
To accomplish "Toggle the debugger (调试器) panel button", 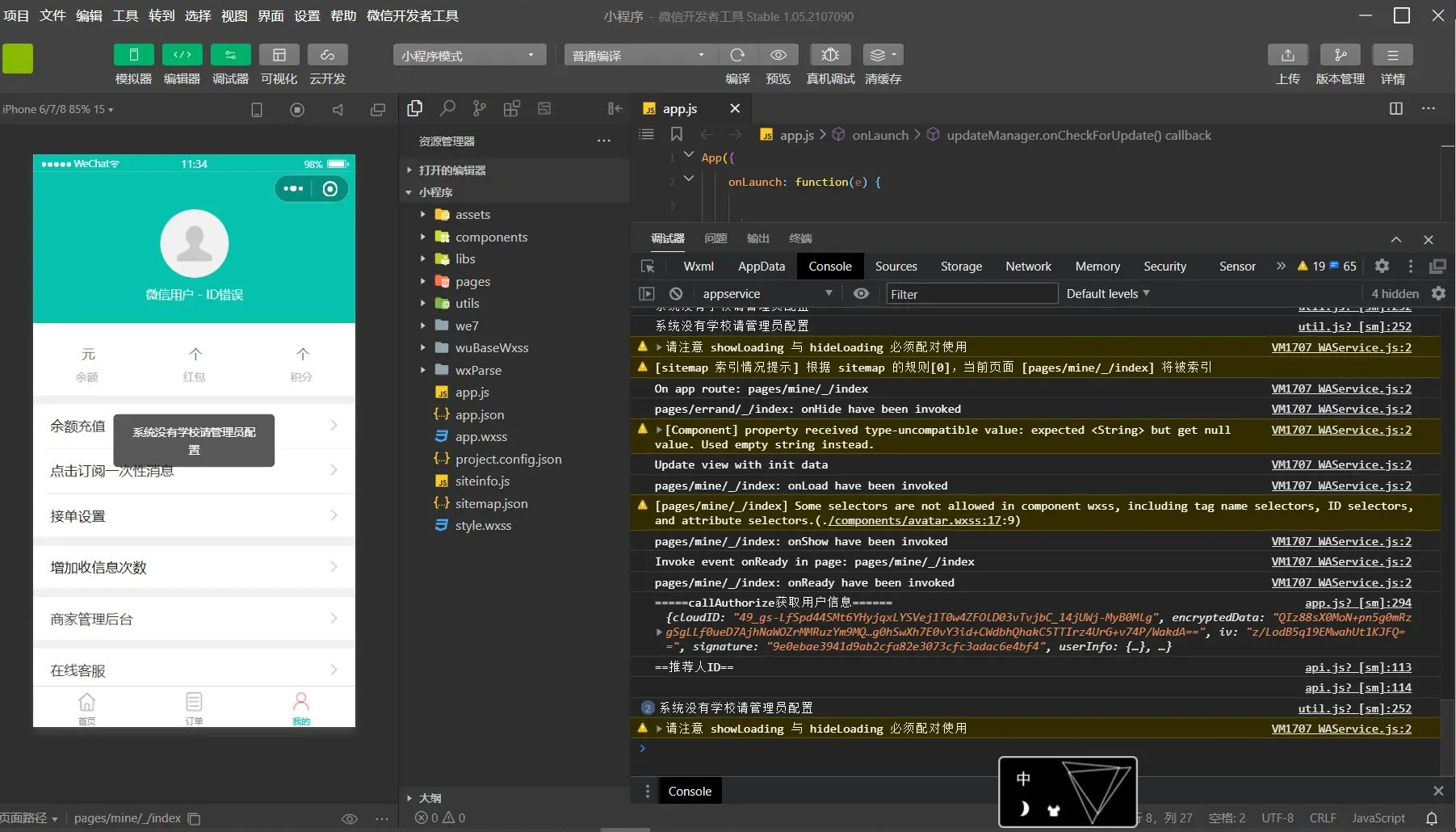I will coord(230,55).
